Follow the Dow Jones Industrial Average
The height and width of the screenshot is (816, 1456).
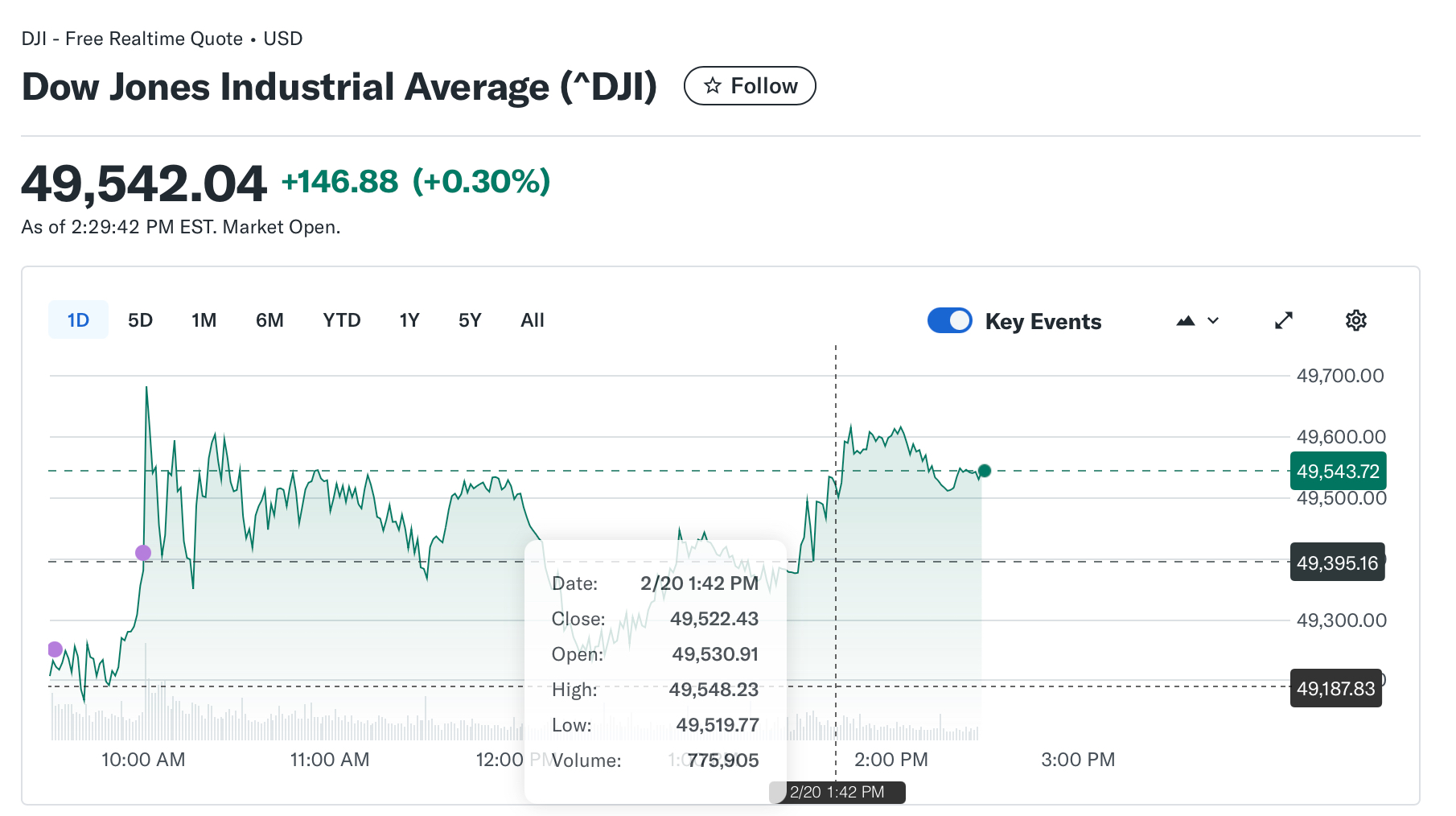750,86
